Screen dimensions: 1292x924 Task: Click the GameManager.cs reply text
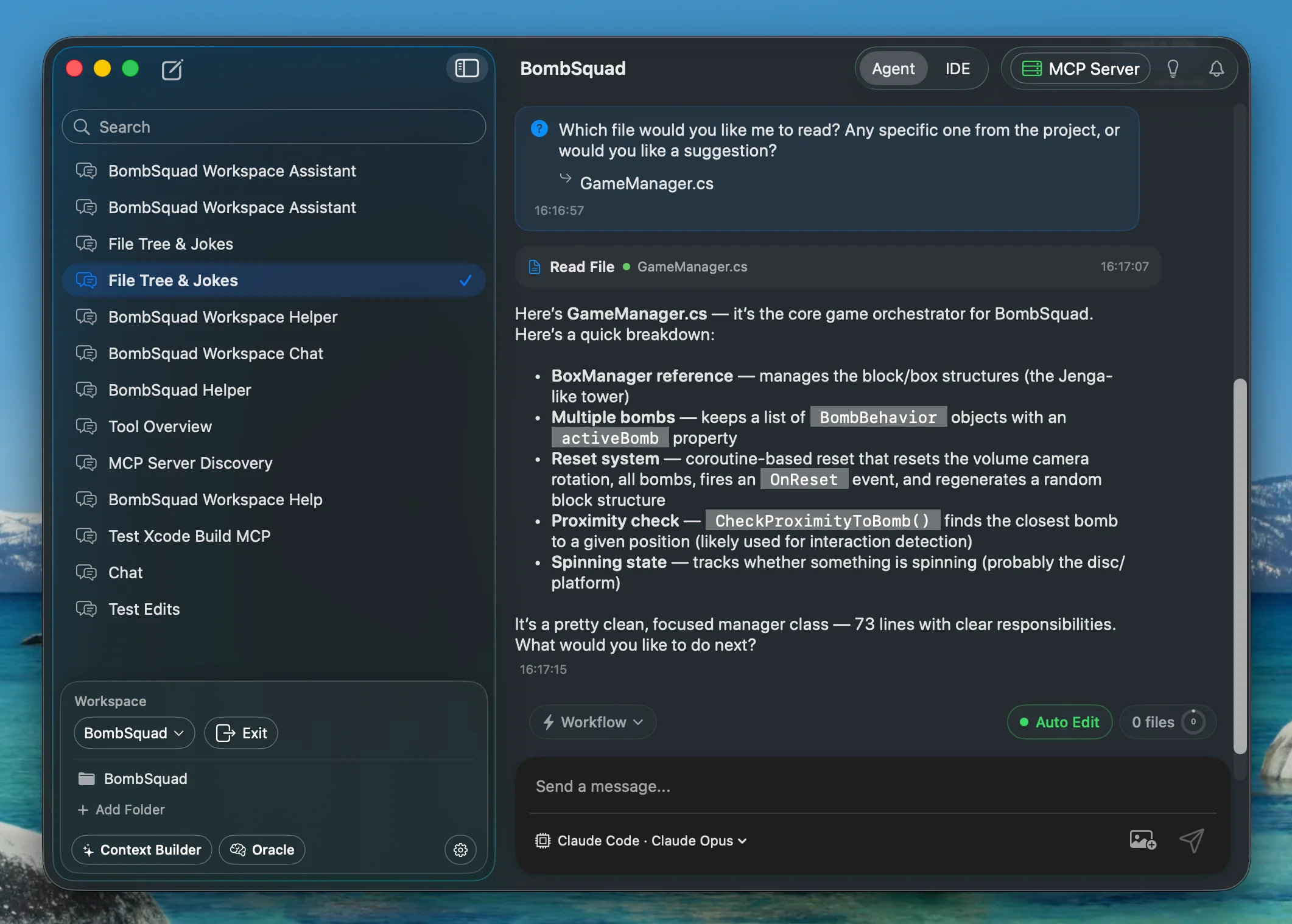647,183
